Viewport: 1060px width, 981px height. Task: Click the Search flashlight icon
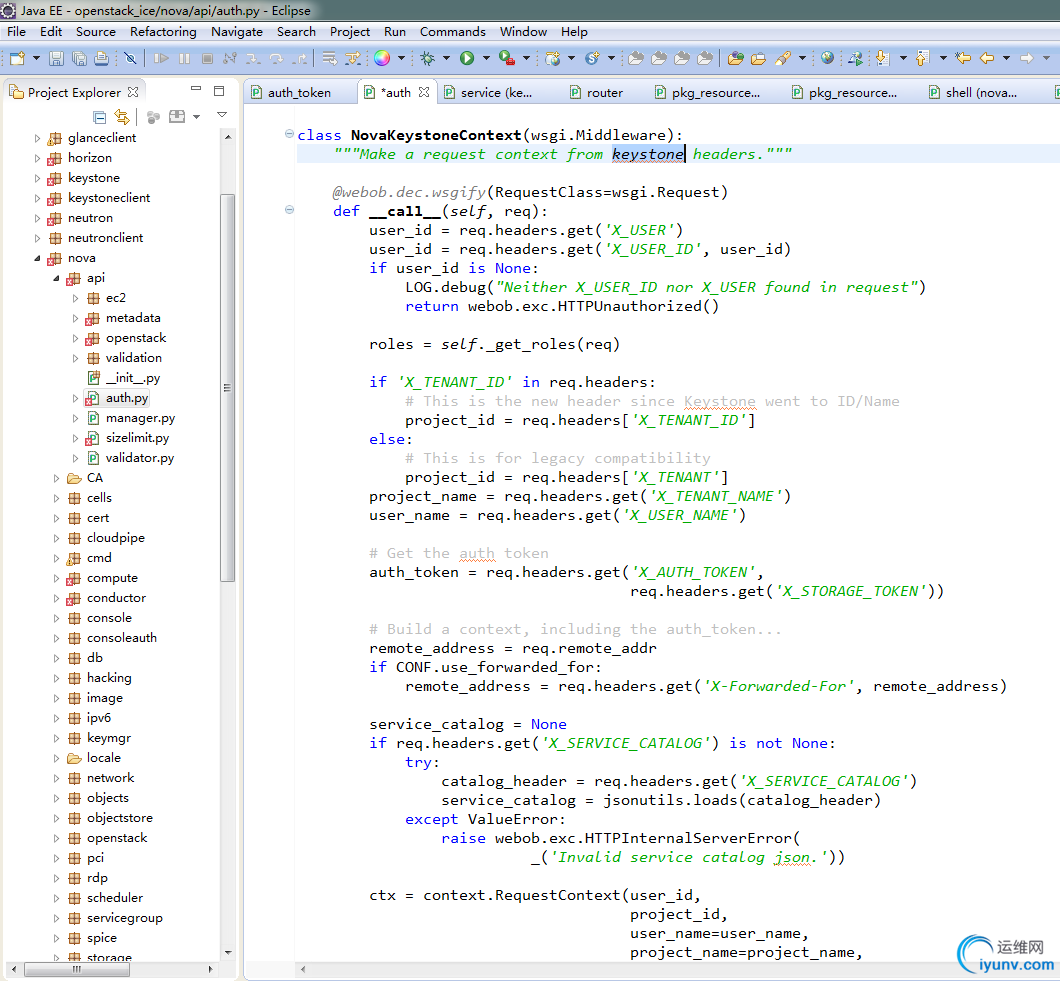(783, 58)
